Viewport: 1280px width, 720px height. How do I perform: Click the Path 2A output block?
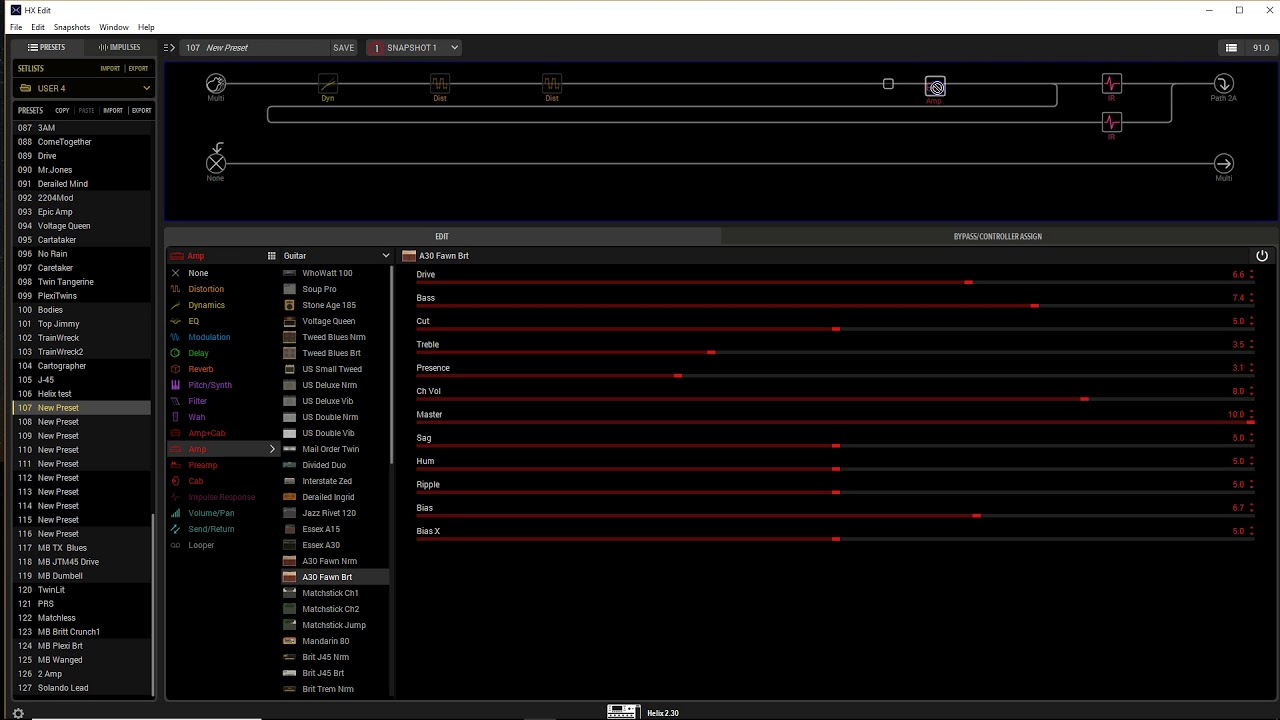[1223, 83]
